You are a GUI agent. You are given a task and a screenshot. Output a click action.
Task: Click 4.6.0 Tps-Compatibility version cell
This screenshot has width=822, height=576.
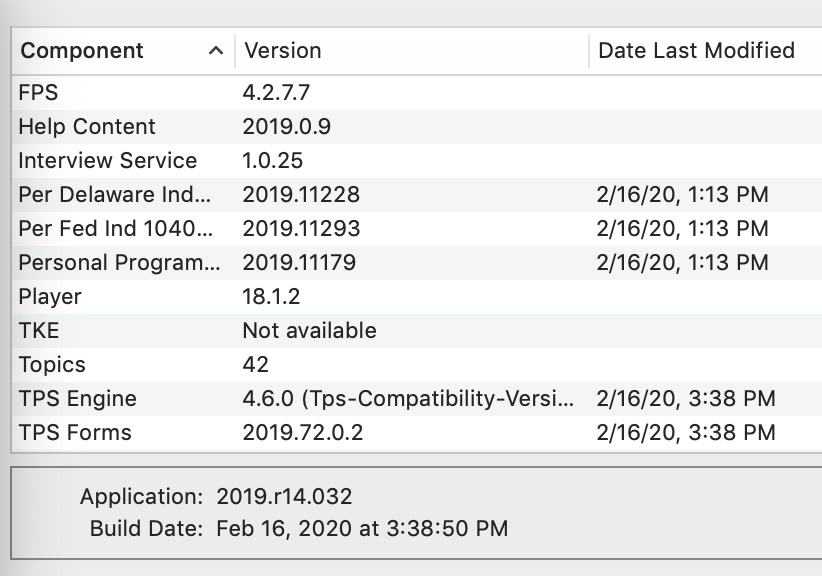[408, 399]
